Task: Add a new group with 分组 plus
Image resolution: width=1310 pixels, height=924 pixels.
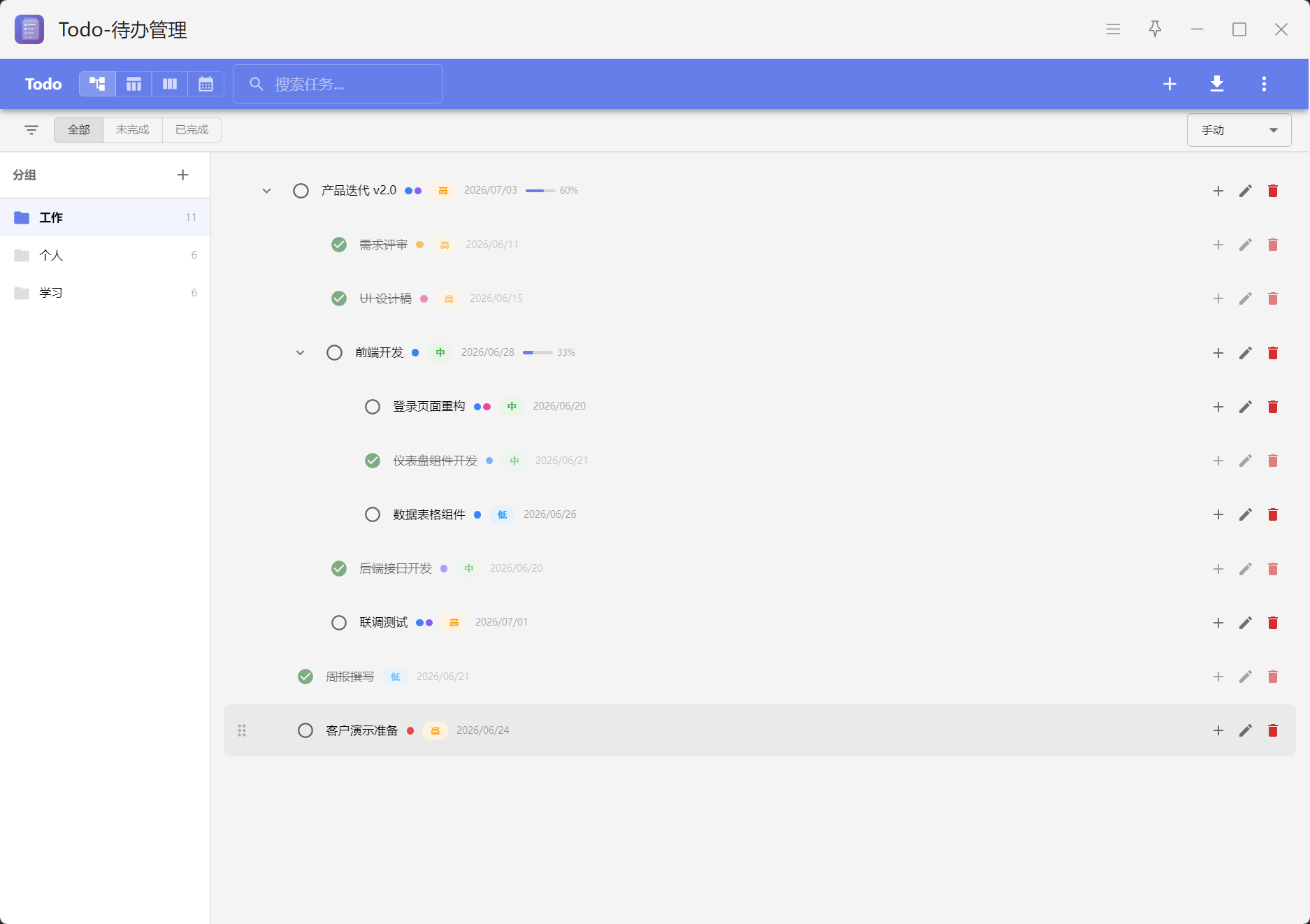Action: point(182,175)
